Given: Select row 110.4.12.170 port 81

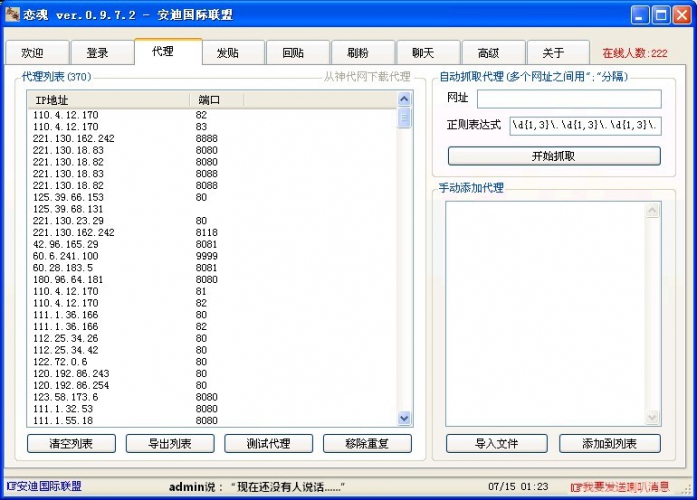Looking at the screenshot, I should tap(212, 292).
